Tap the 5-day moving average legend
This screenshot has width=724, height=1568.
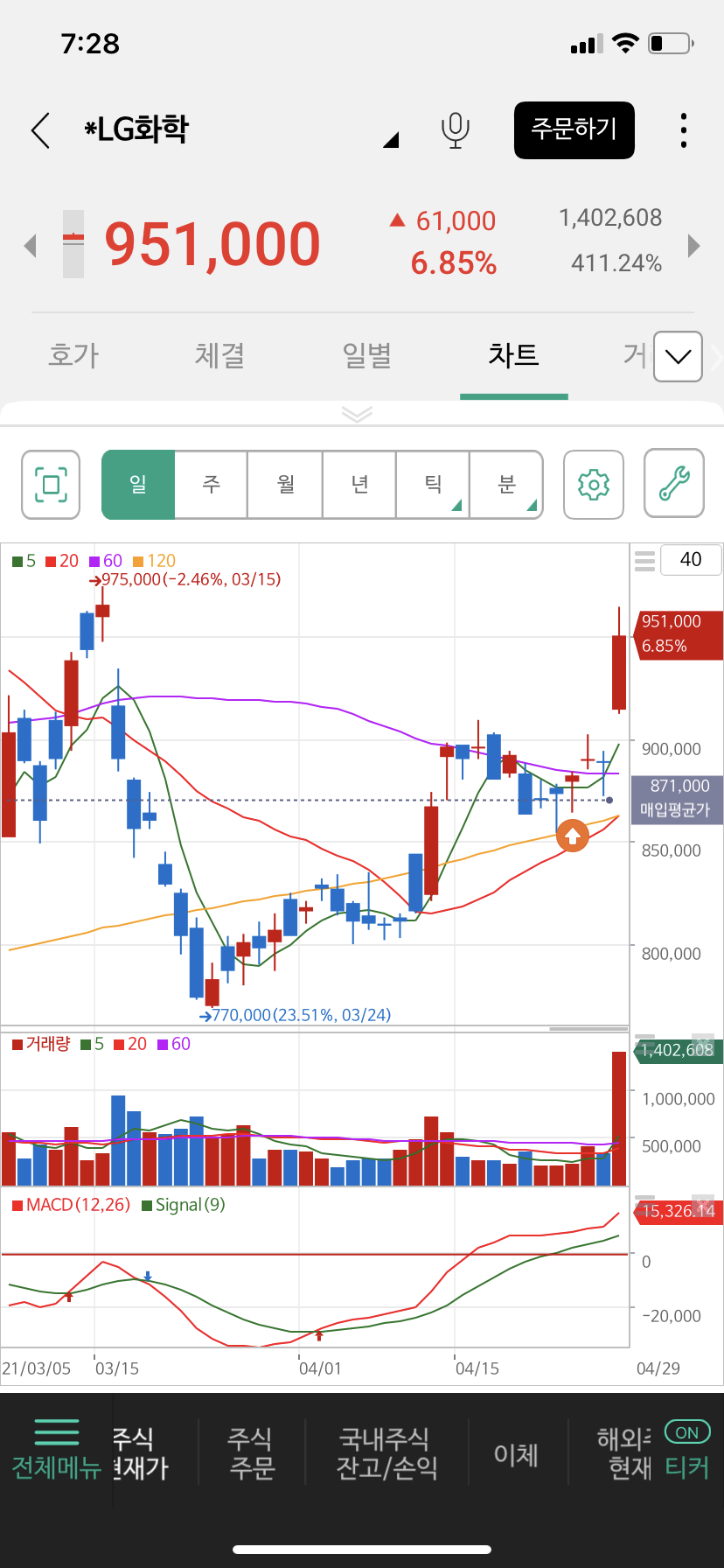[x=24, y=561]
